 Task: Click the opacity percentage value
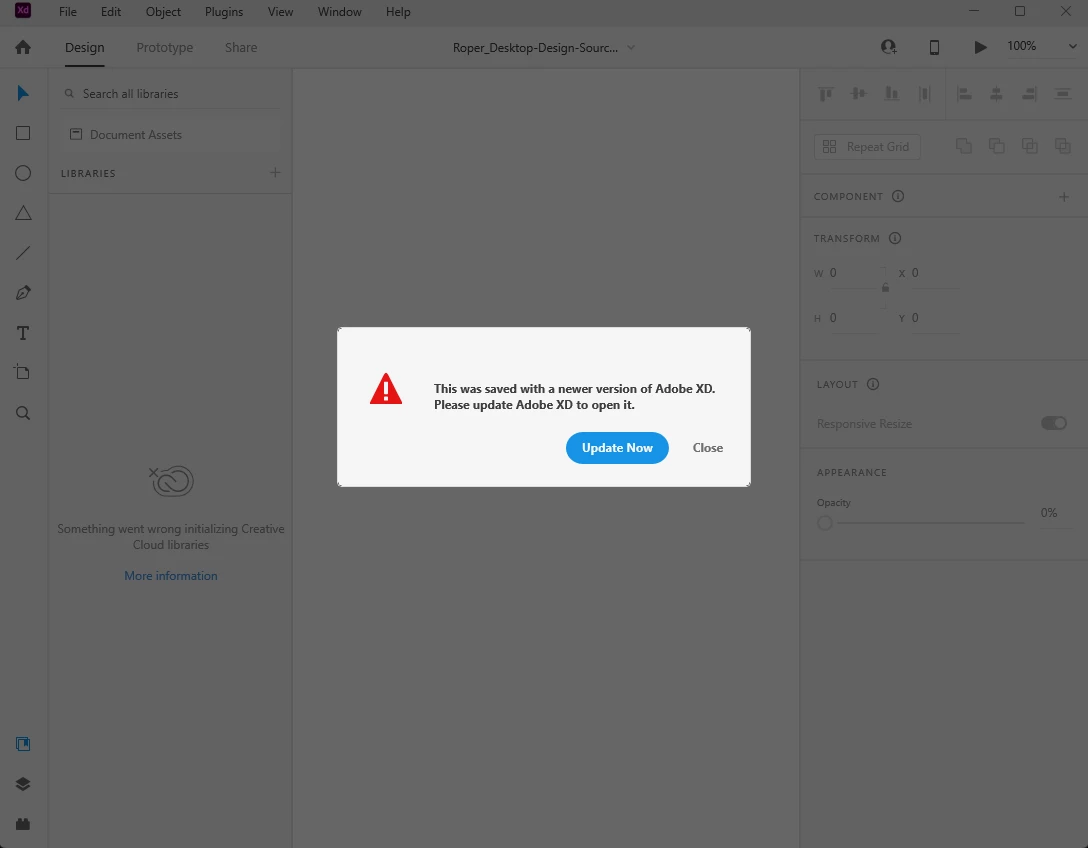(1048, 513)
